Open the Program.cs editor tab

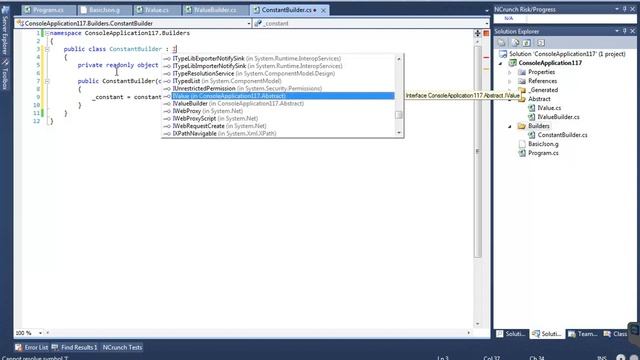(48, 10)
